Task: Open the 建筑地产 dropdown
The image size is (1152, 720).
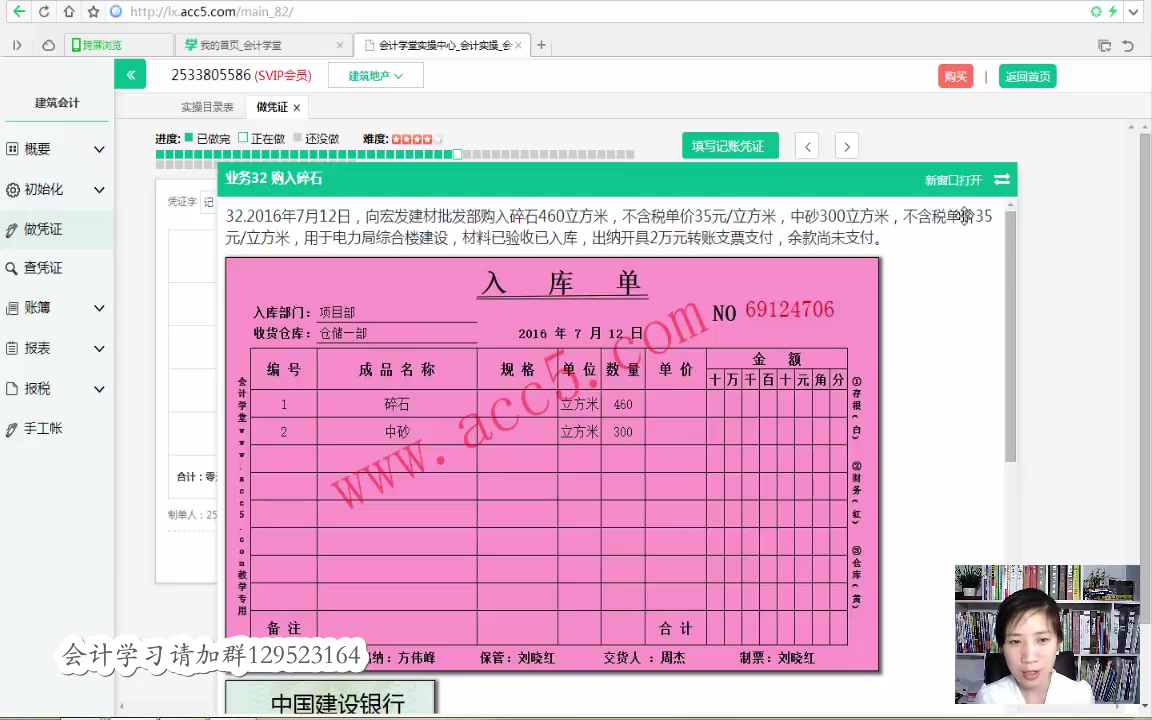Action: click(375, 75)
